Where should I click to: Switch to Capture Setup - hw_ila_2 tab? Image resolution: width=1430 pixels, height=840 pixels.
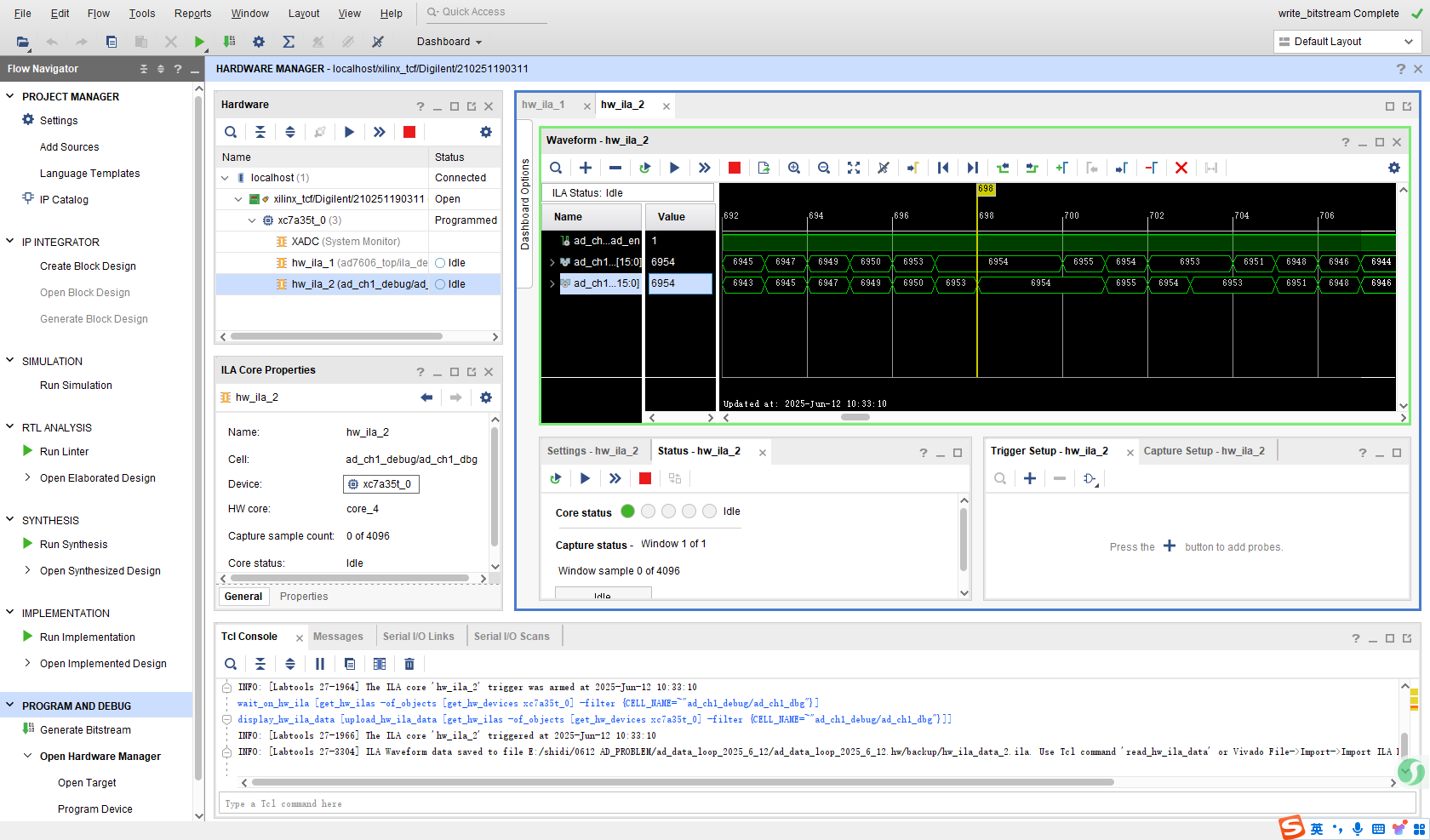pyautogui.click(x=1204, y=451)
